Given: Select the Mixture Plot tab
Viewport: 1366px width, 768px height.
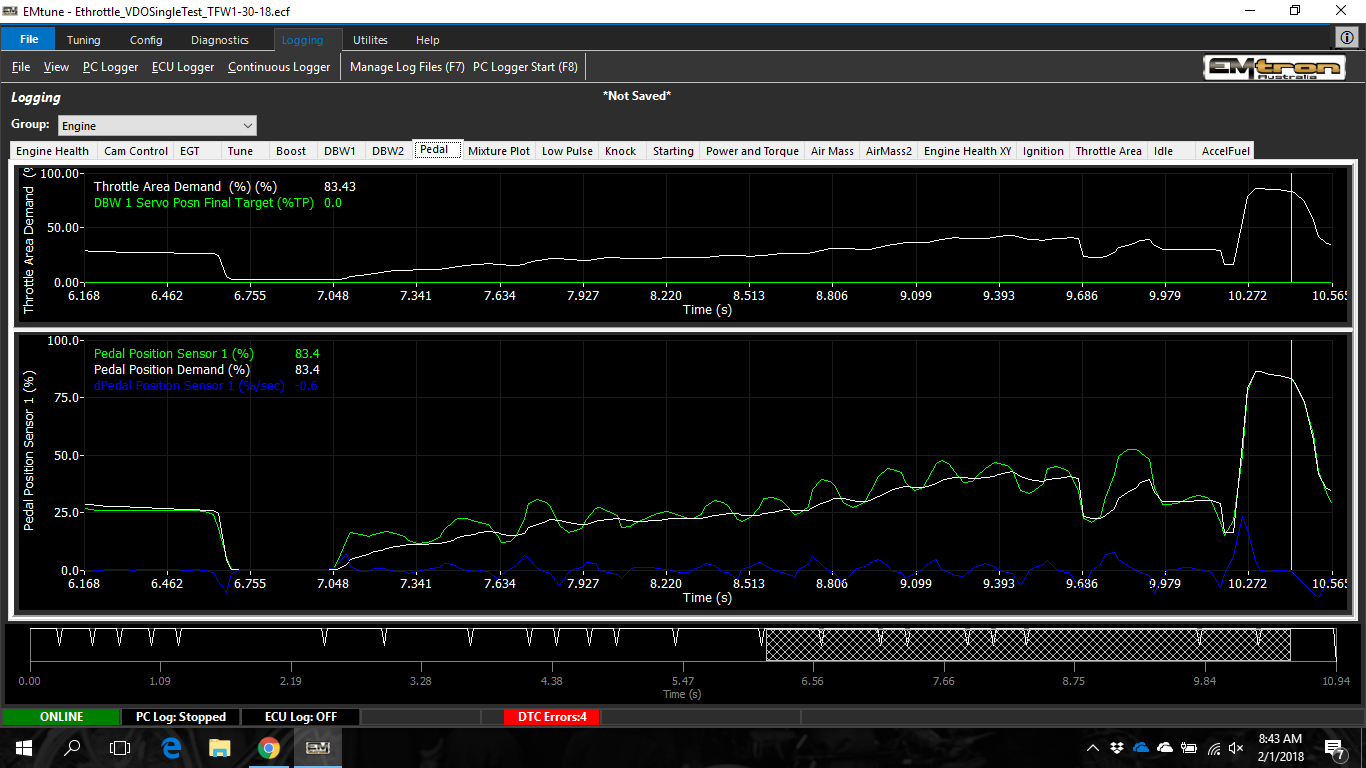Looking at the screenshot, I should coord(498,151).
